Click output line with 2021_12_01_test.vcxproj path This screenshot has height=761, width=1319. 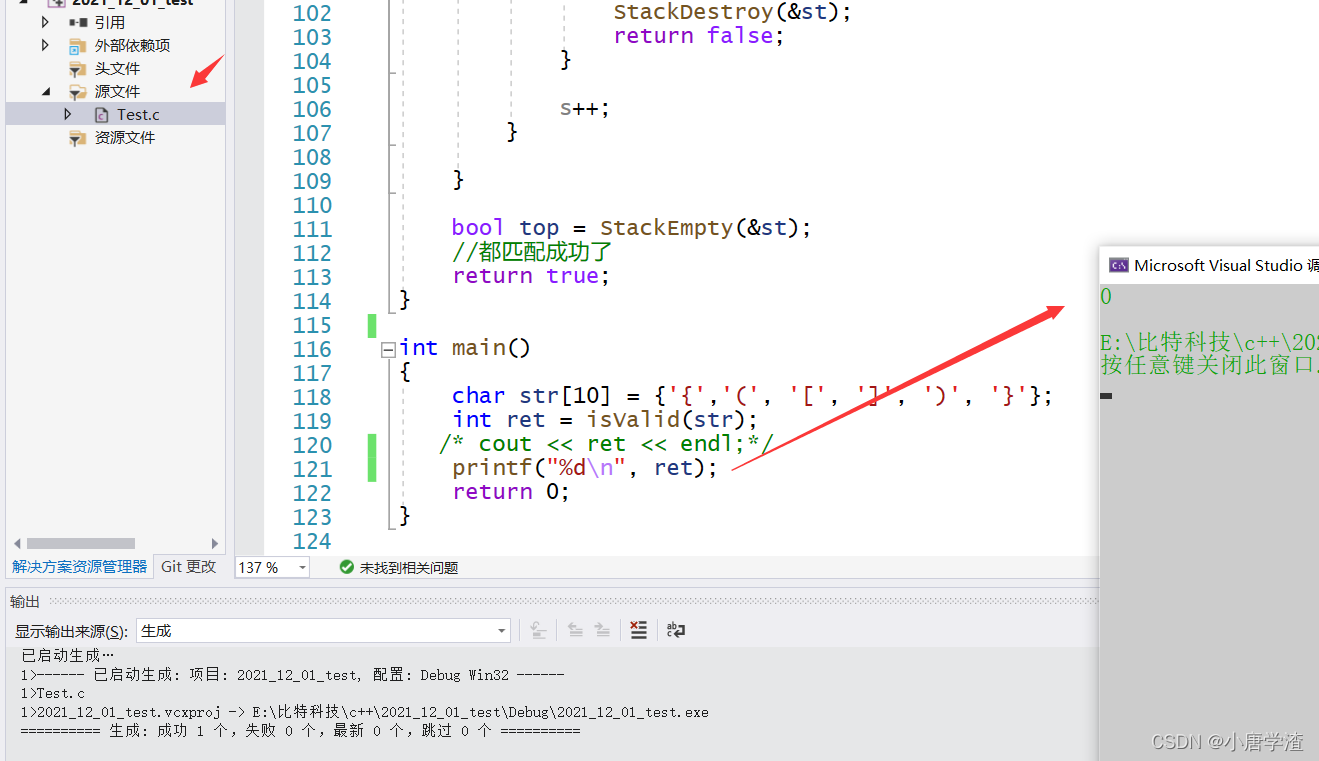365,713
